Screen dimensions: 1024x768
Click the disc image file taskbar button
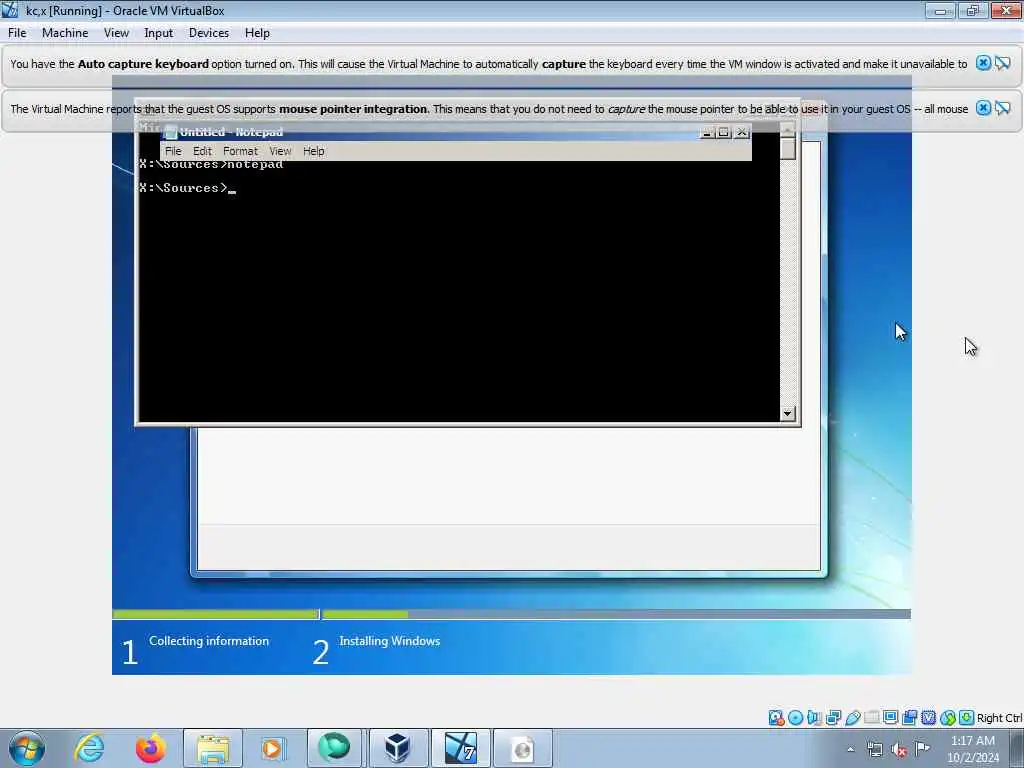point(522,748)
